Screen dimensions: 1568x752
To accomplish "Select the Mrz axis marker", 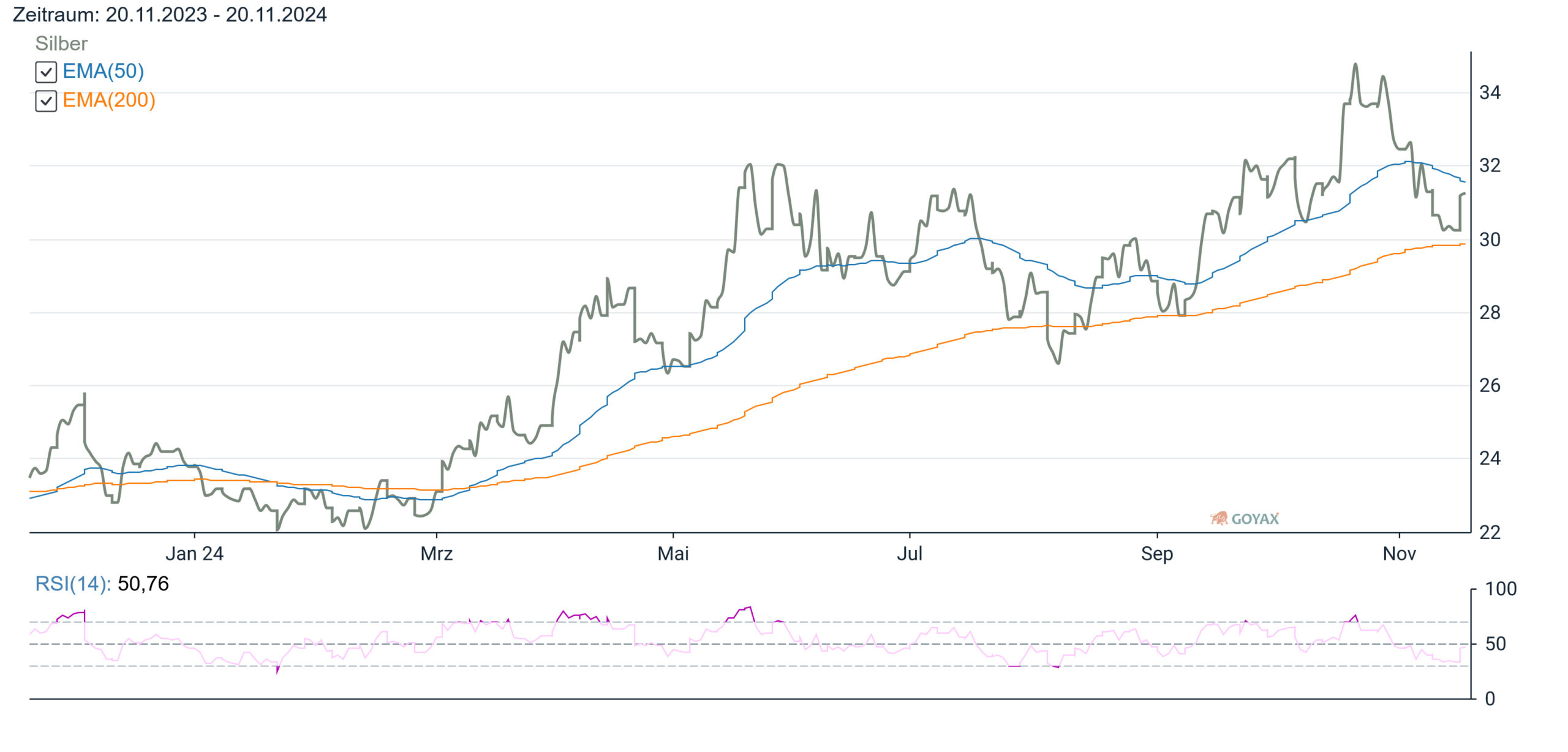I will 436,554.
